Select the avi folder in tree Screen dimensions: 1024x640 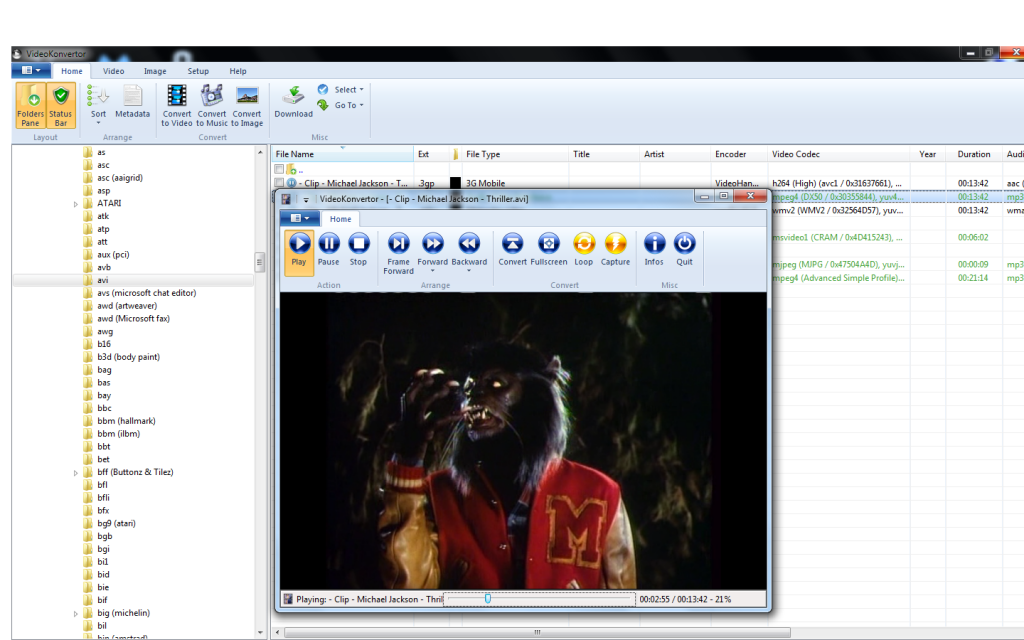(102, 280)
